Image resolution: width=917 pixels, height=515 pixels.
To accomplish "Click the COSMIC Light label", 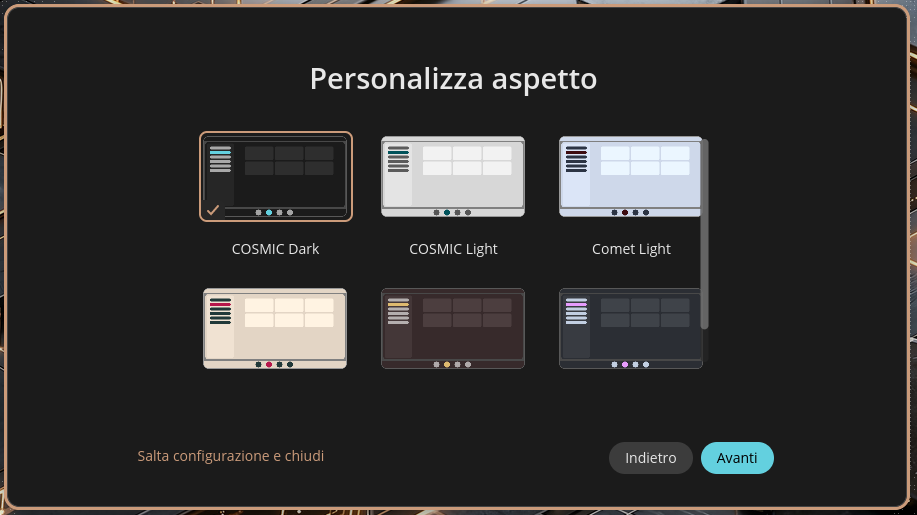I will [453, 249].
